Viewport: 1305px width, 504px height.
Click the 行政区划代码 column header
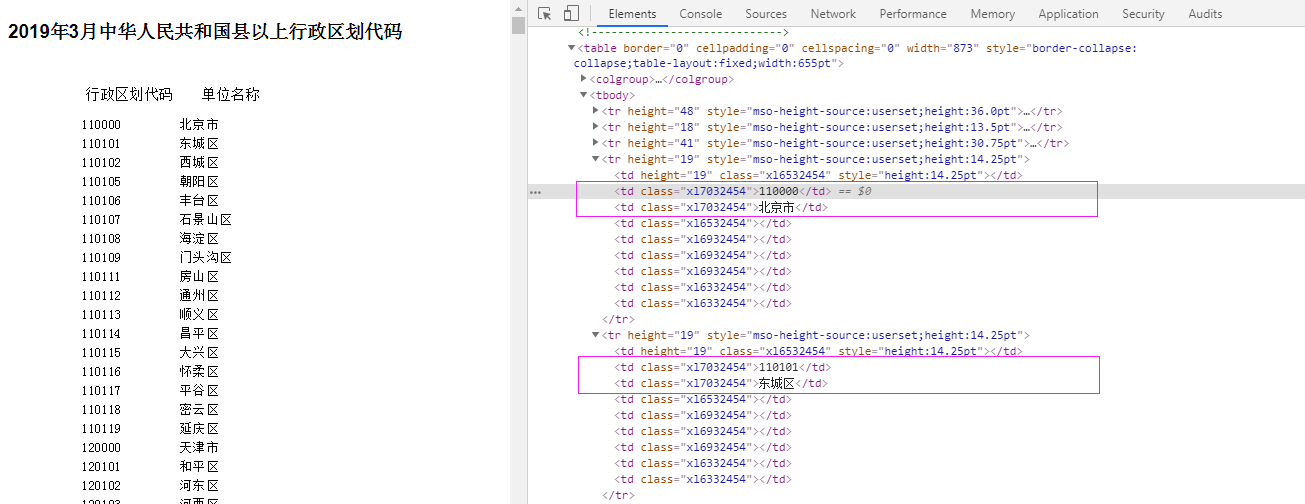click(x=129, y=95)
